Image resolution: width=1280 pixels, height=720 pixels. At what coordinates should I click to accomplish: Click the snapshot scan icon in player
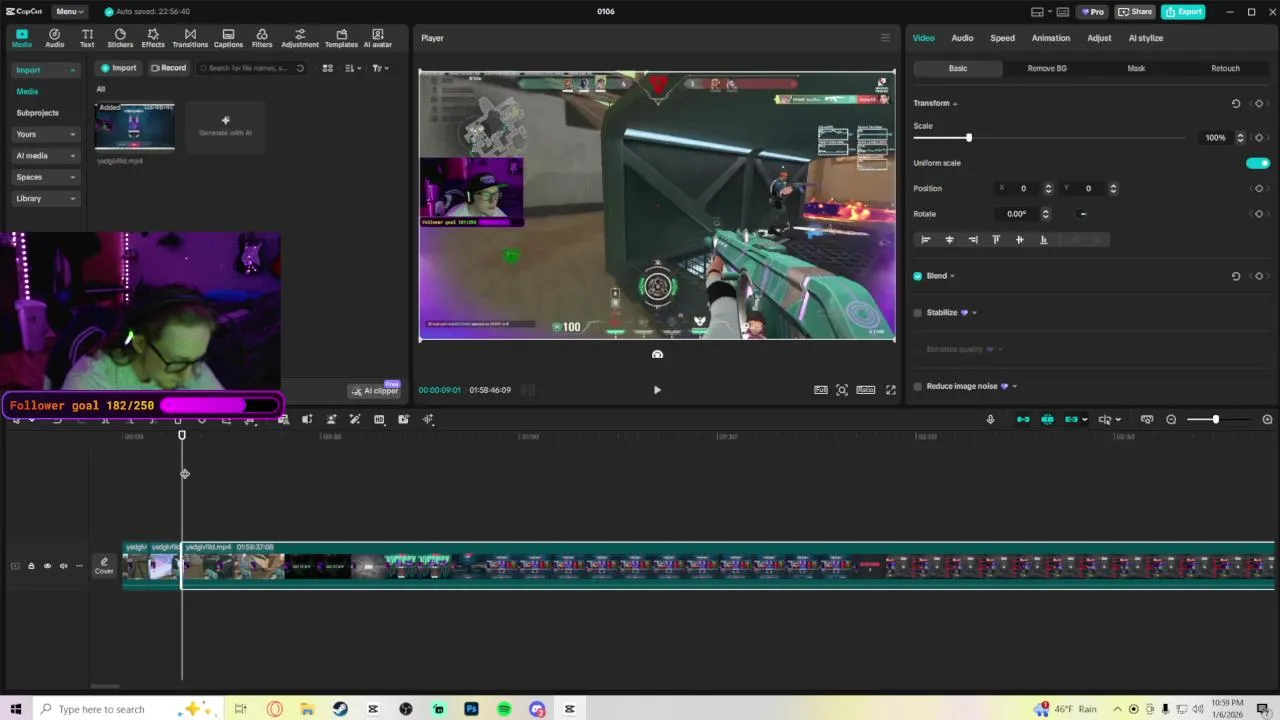[842, 390]
